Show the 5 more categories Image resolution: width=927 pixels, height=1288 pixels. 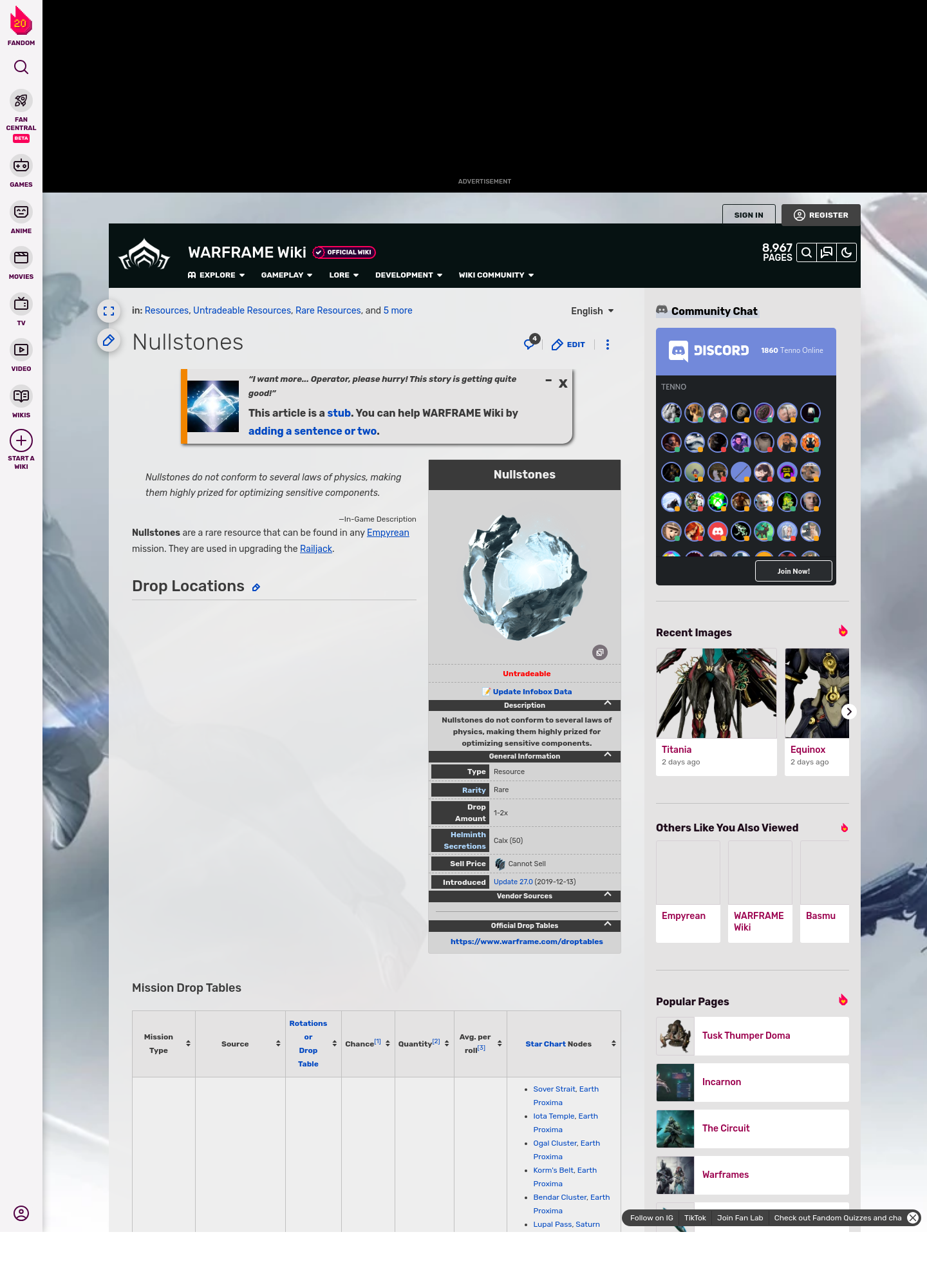pos(398,310)
